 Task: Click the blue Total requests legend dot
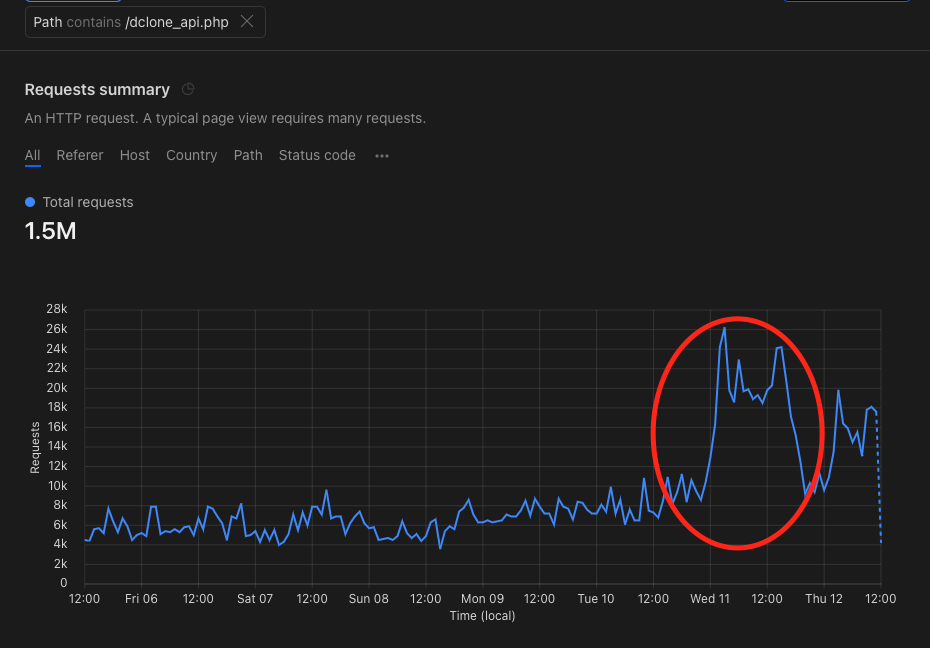coord(28,202)
